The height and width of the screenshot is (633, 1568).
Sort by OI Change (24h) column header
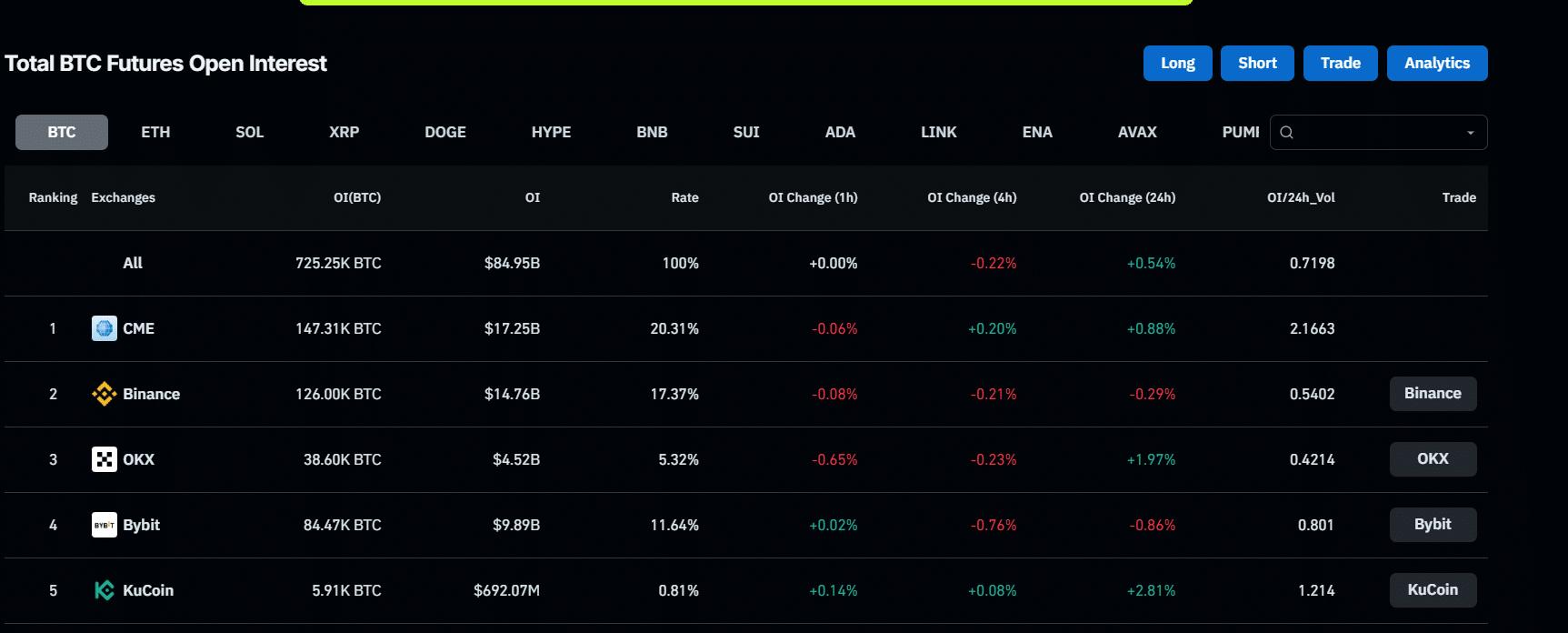pyautogui.click(x=1127, y=197)
